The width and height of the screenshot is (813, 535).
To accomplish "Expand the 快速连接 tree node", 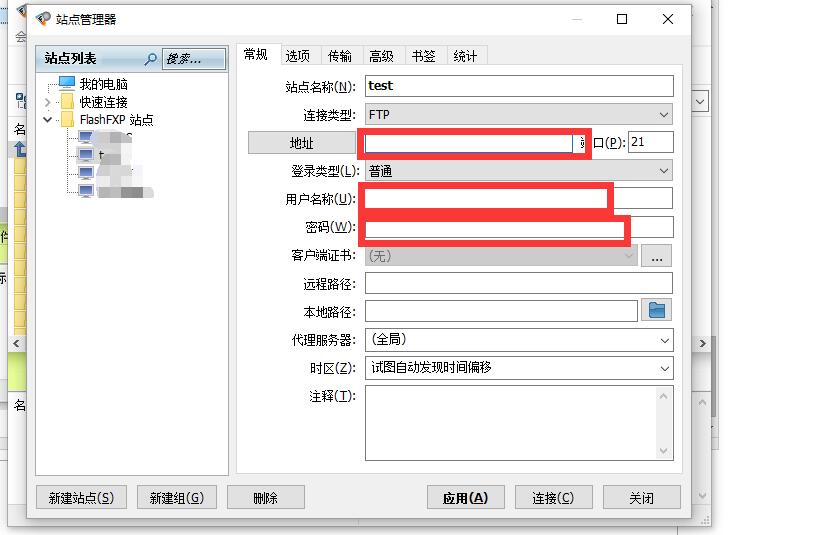I will point(48,102).
